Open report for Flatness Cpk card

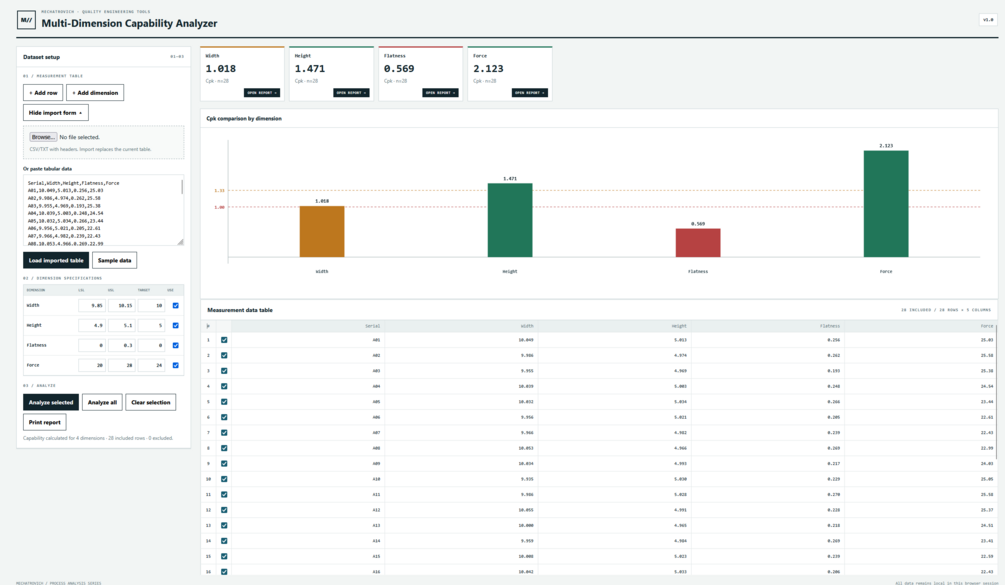click(x=440, y=93)
